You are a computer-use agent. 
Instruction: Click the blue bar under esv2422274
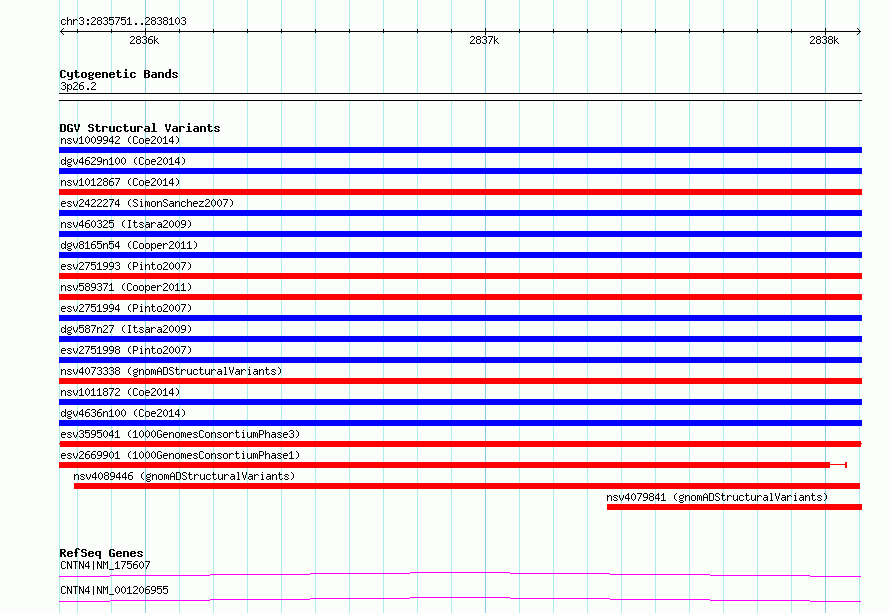460,213
